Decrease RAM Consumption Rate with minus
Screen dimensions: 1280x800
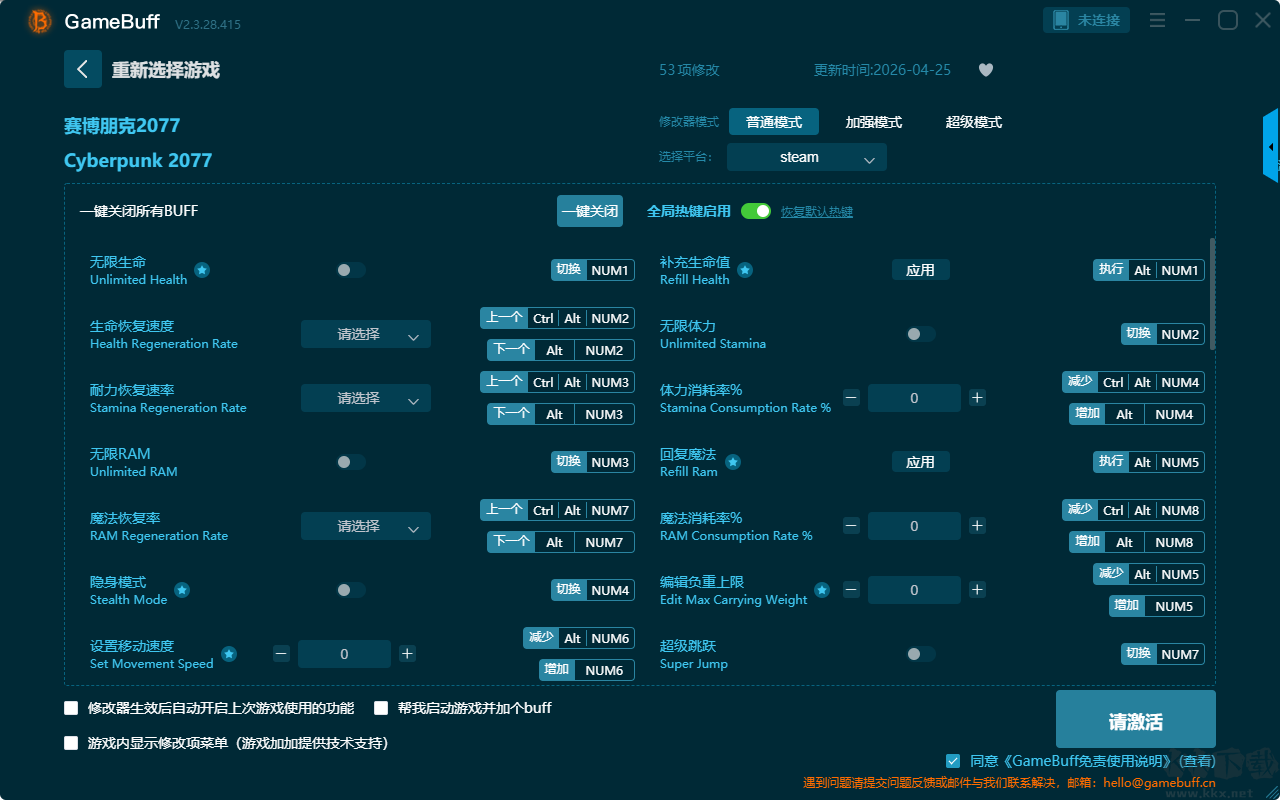pos(851,526)
